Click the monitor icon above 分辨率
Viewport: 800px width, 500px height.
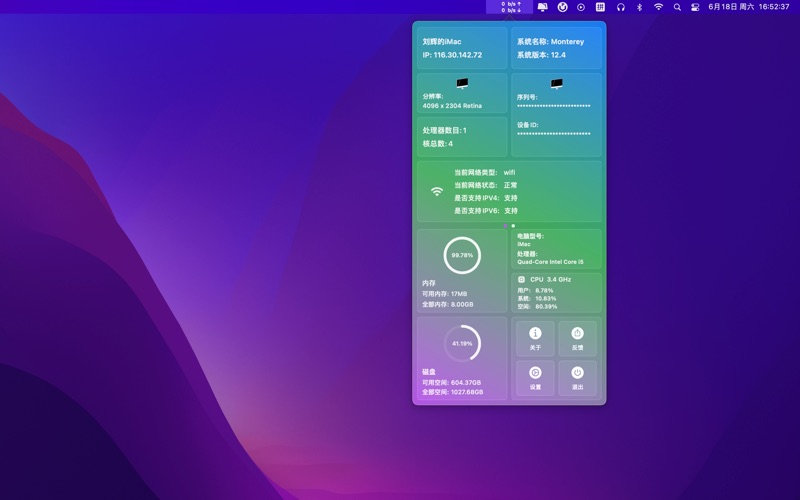(462, 84)
